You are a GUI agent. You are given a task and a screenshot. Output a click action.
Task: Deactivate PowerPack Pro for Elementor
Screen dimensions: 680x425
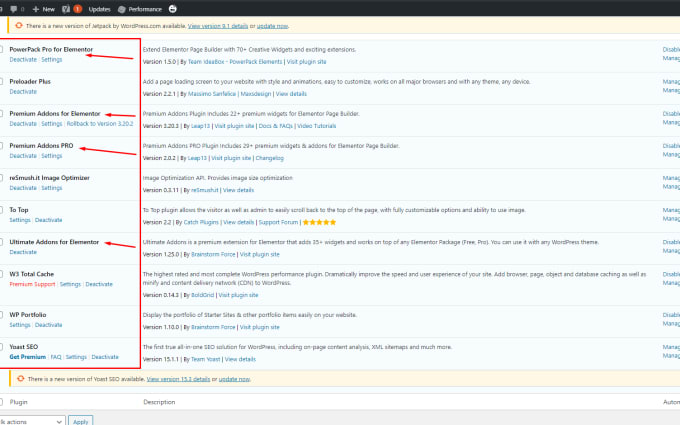click(x=23, y=59)
